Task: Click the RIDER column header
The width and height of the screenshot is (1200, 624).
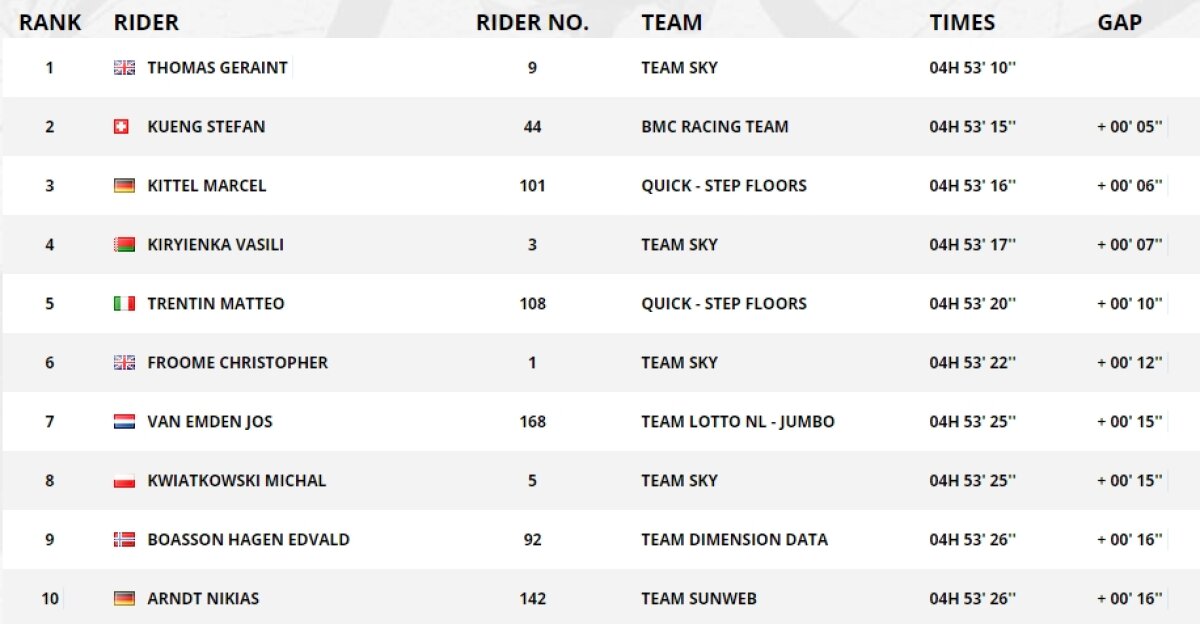Action: coord(147,22)
